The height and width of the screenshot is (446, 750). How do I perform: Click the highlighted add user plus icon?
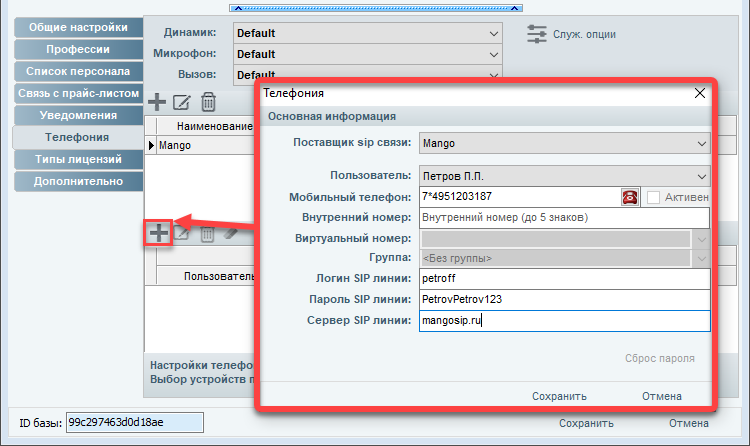158,233
